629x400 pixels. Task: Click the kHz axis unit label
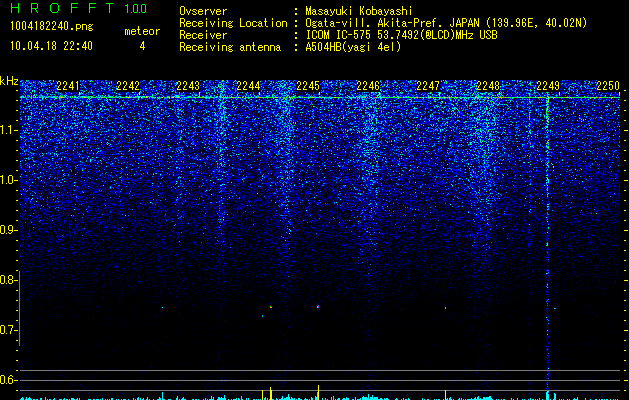(x=9, y=81)
